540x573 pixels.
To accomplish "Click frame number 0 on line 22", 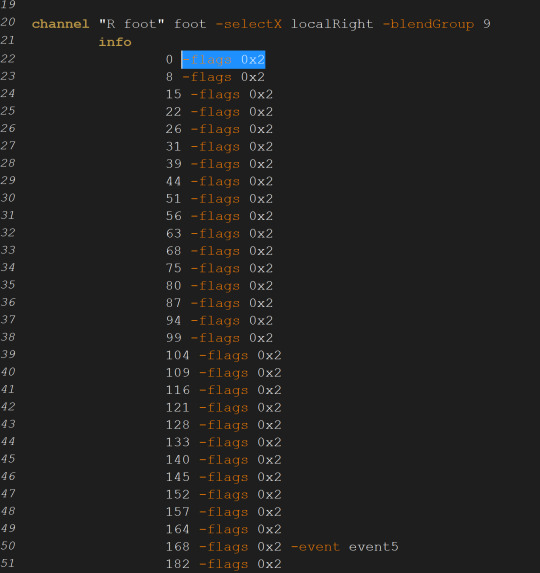I will [x=169, y=60].
